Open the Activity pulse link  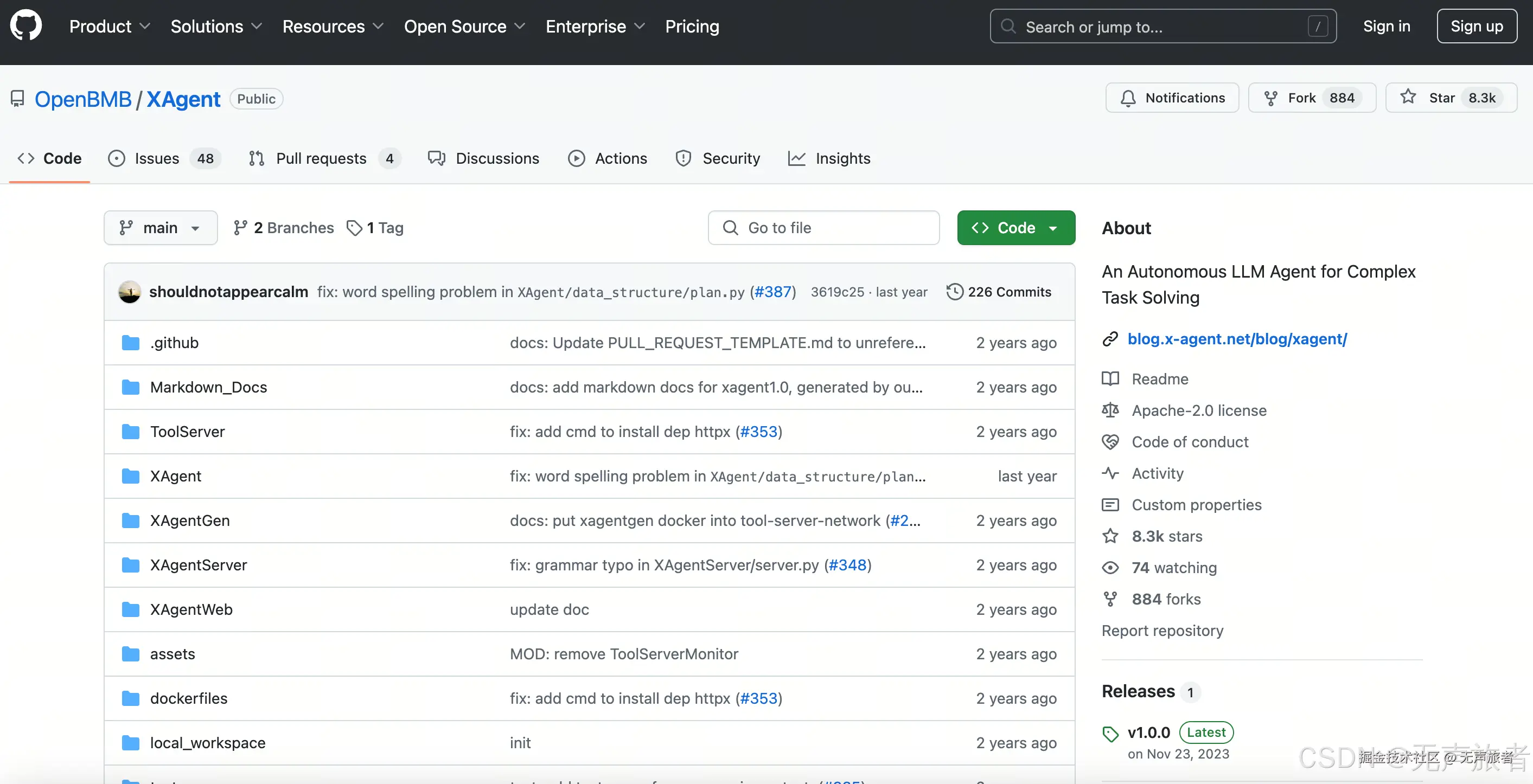click(1157, 473)
